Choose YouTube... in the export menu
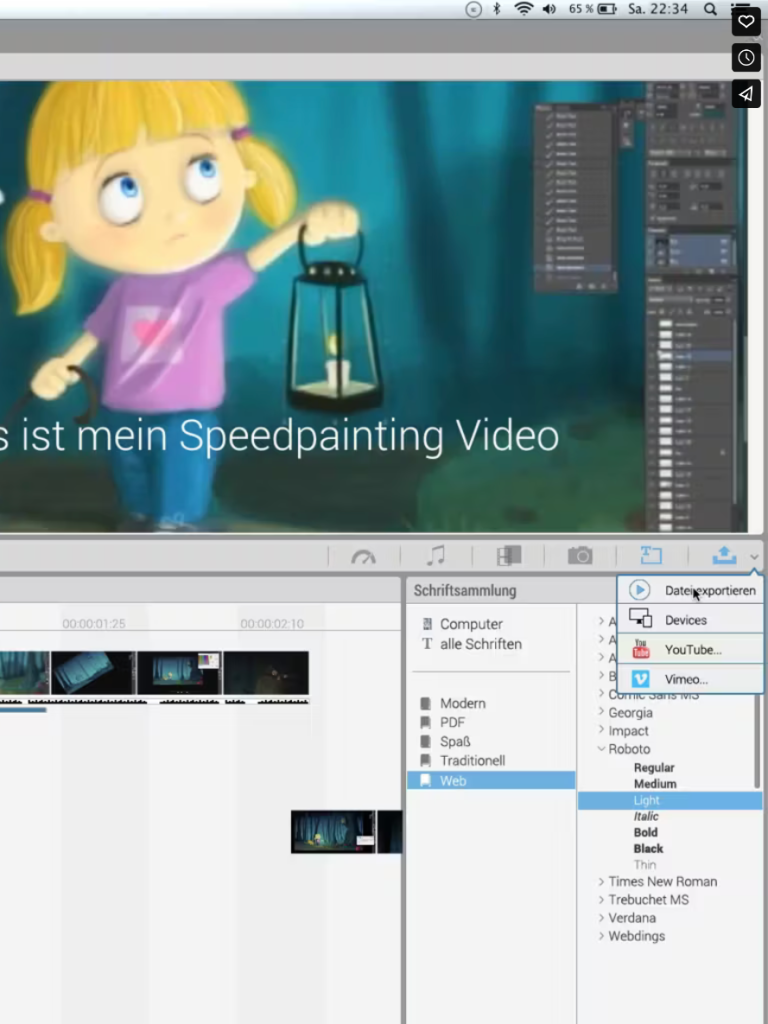This screenshot has height=1024, width=768. pyautogui.click(x=693, y=650)
